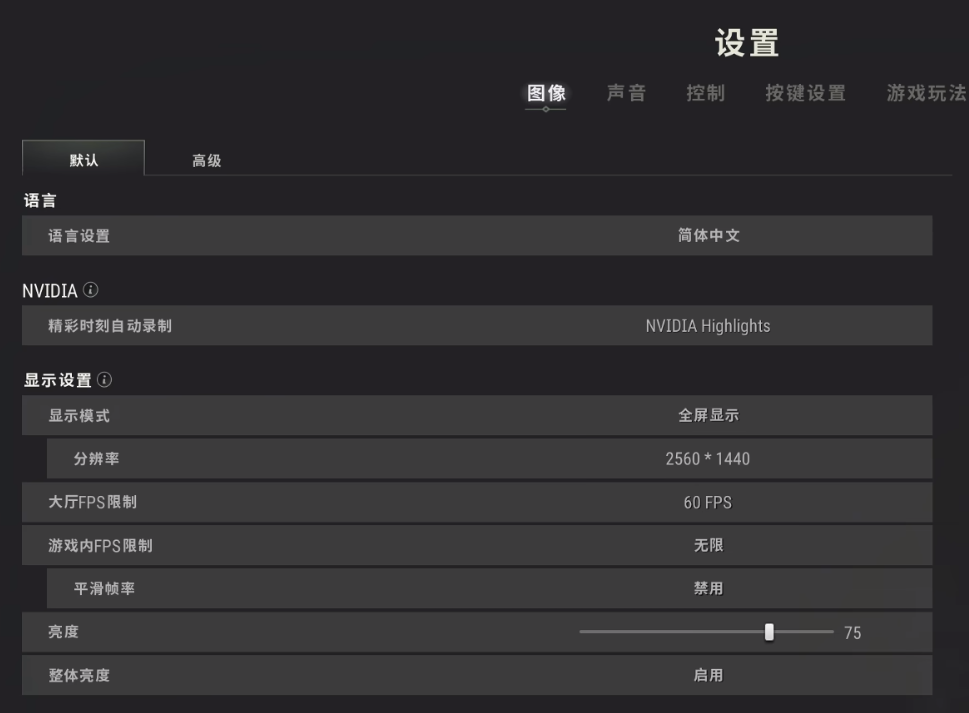969x713 pixels.
Task: Click the 亮度 slider handle
Action: pyautogui.click(x=769, y=632)
